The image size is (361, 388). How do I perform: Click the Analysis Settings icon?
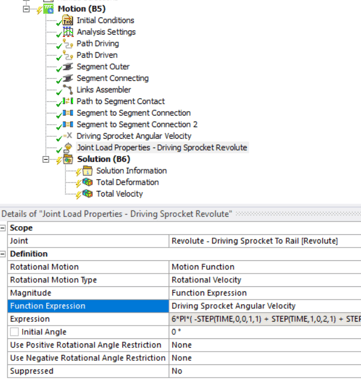[x=68, y=32]
